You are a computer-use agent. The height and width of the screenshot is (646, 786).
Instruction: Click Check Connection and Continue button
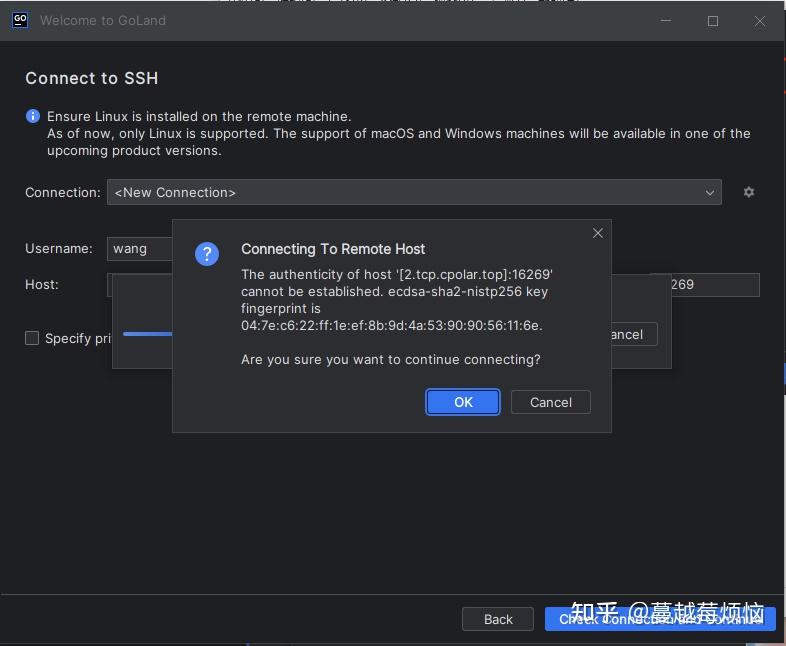tap(660, 619)
